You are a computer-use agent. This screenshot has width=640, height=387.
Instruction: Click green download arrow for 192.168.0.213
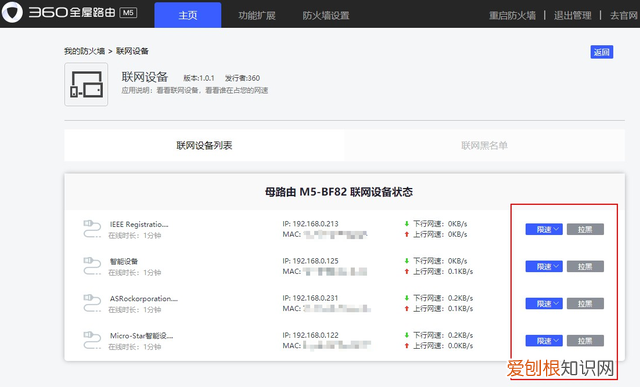coord(407,224)
